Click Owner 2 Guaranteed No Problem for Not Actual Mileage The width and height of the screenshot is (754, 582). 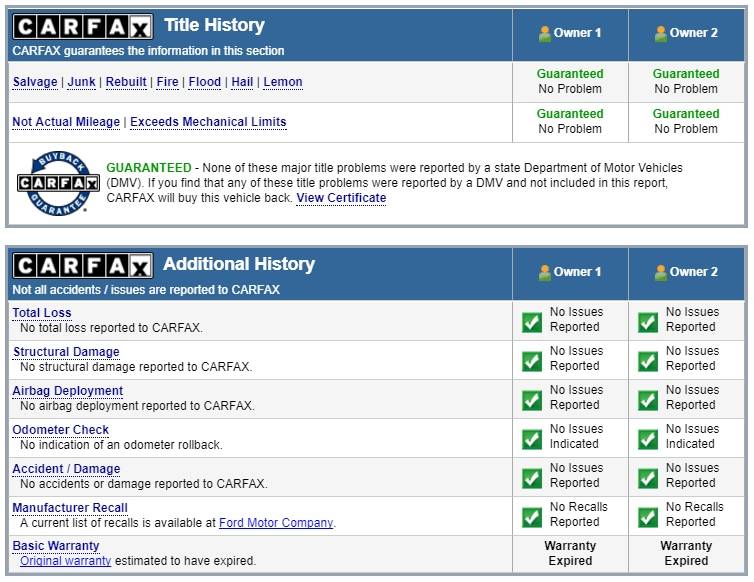coord(686,121)
